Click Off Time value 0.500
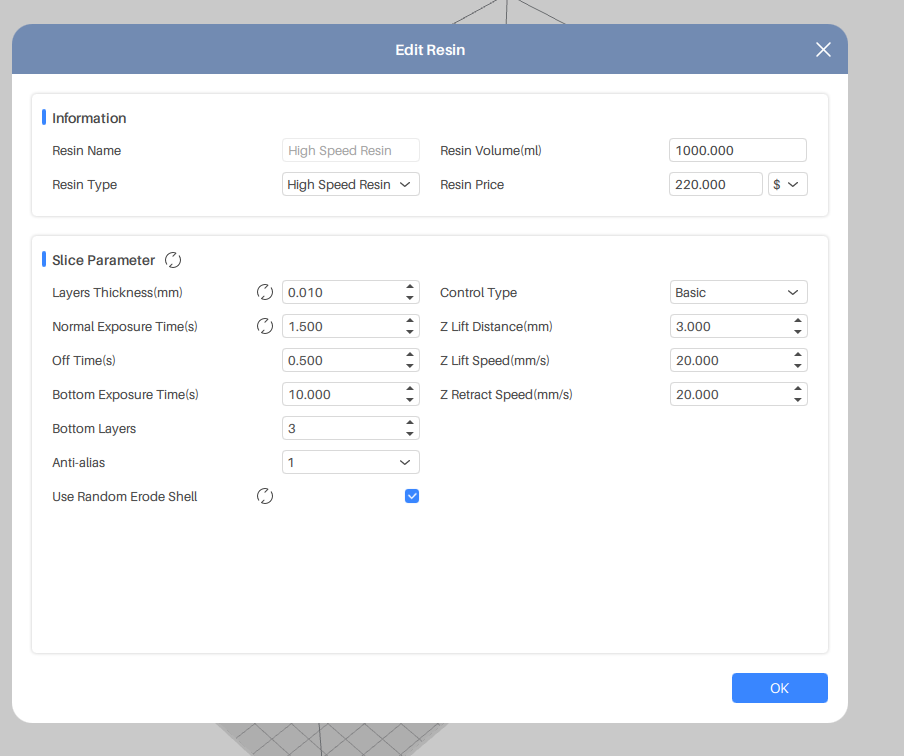 click(305, 360)
